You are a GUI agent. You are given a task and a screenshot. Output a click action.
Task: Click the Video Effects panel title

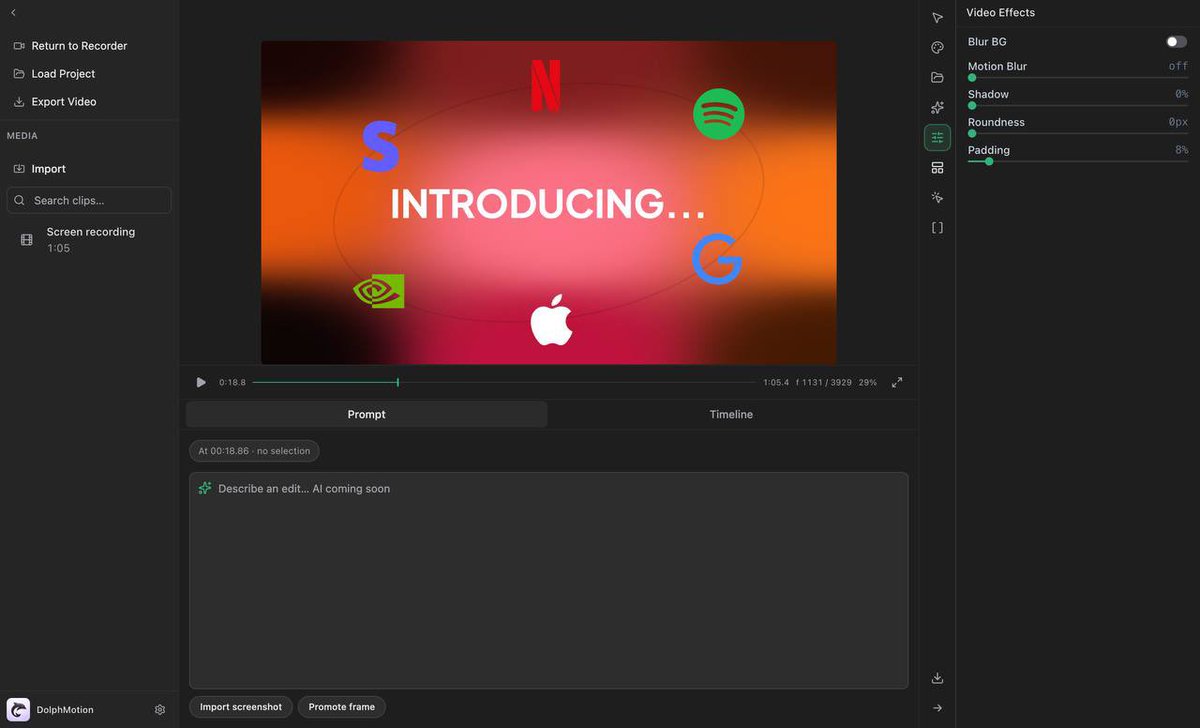(1000, 13)
